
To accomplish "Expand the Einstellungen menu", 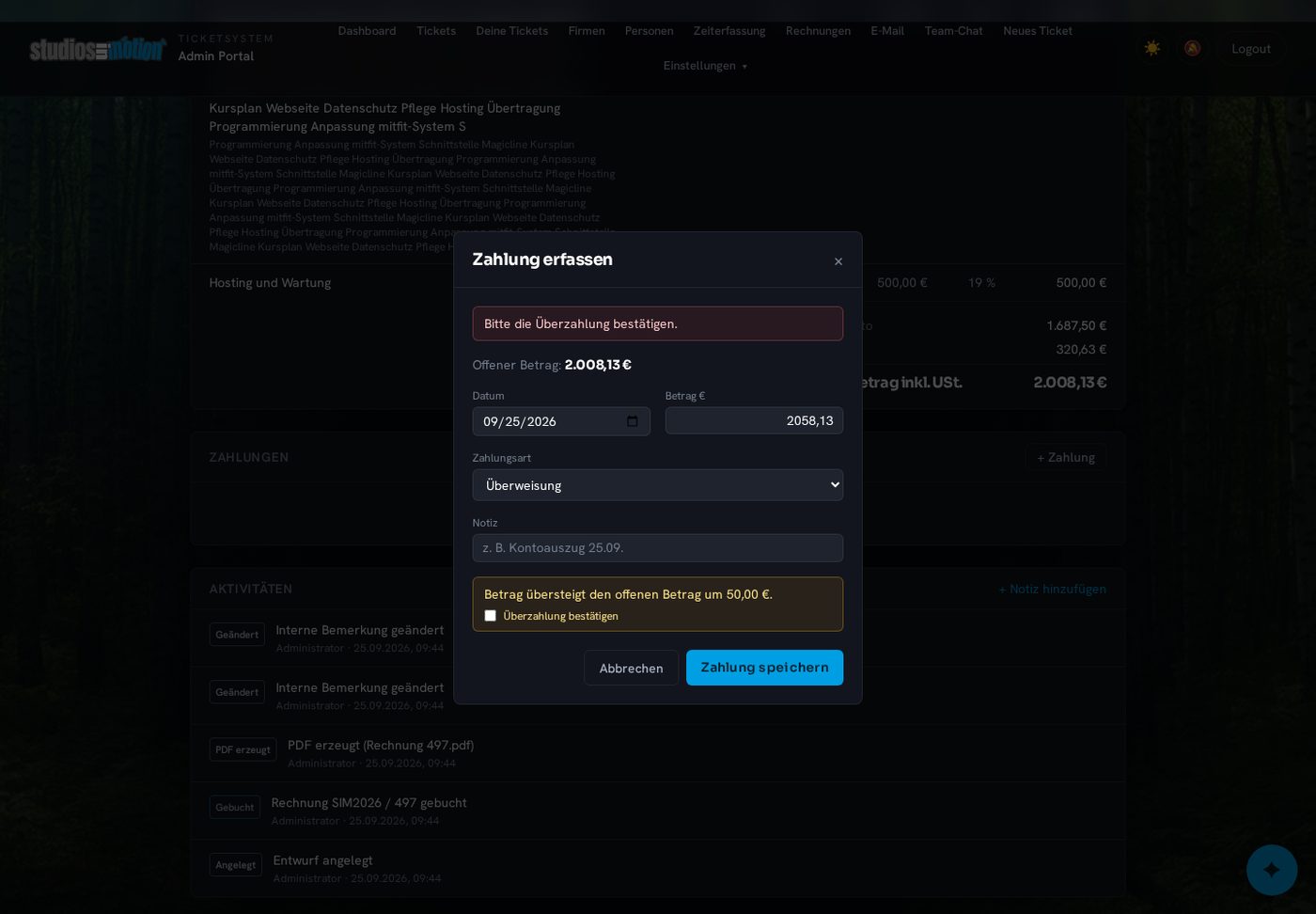I will tap(705, 66).
